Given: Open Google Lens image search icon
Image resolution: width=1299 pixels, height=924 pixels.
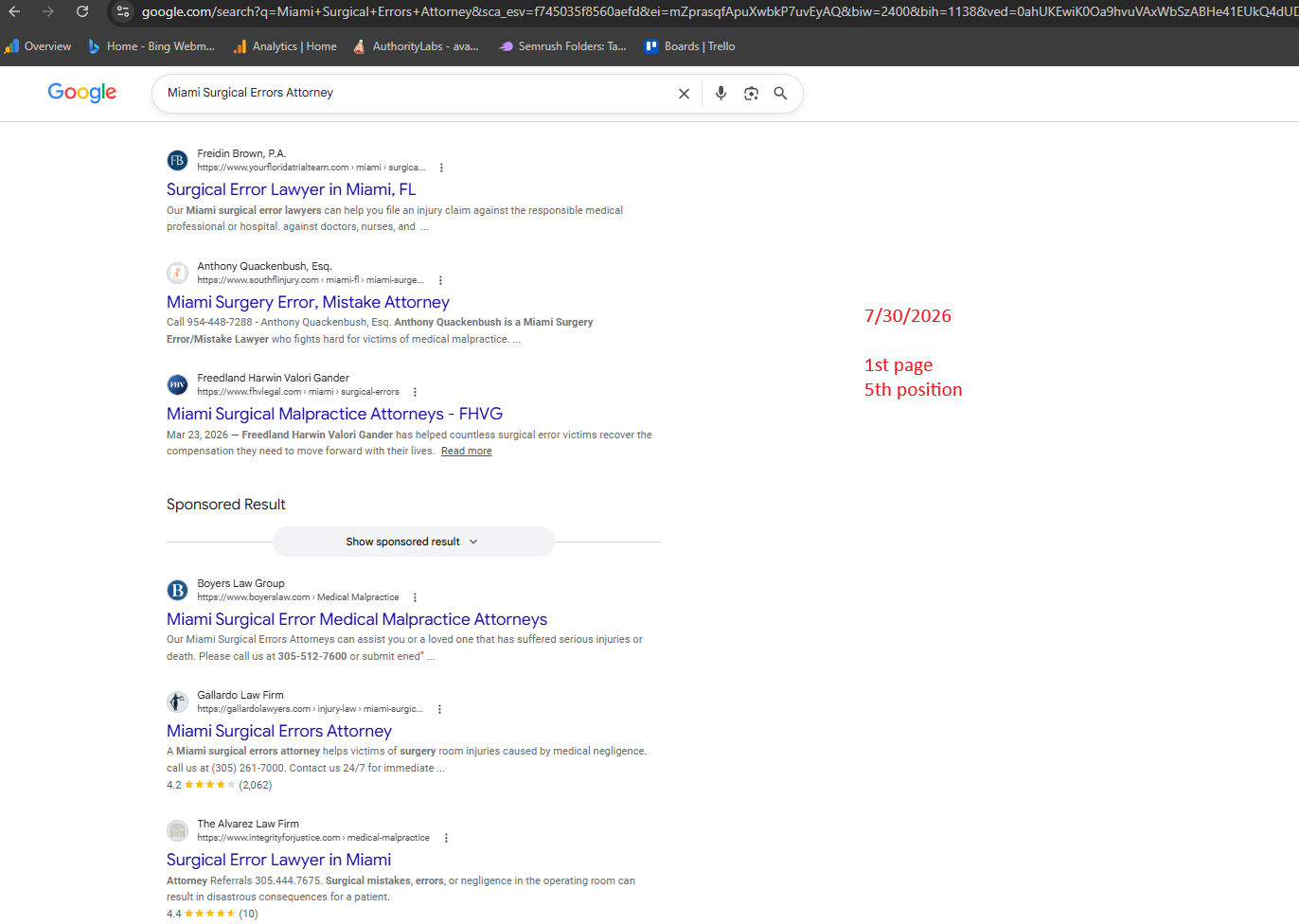Looking at the screenshot, I should (751, 93).
